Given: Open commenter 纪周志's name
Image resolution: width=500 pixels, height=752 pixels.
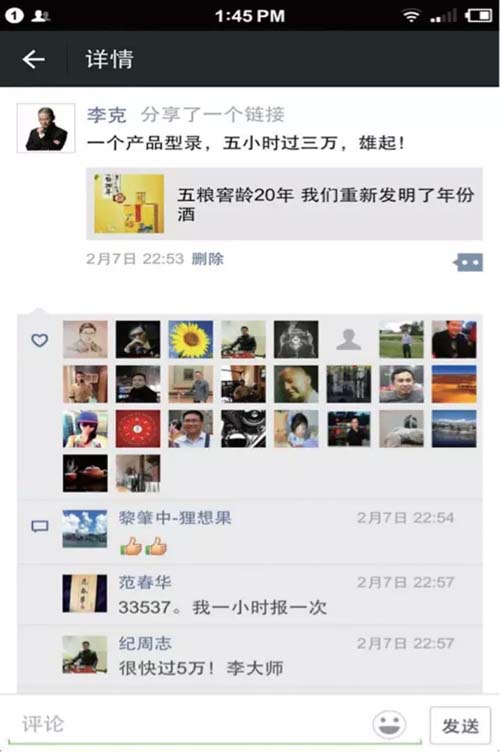Looking at the screenshot, I should coord(145,643).
